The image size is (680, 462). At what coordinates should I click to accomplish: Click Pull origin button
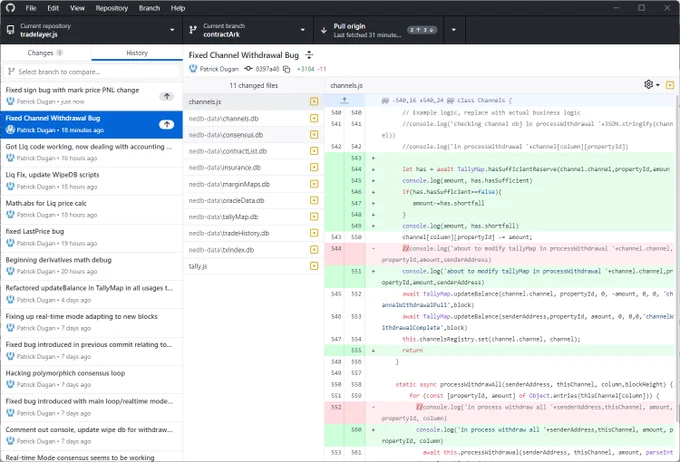(378, 30)
